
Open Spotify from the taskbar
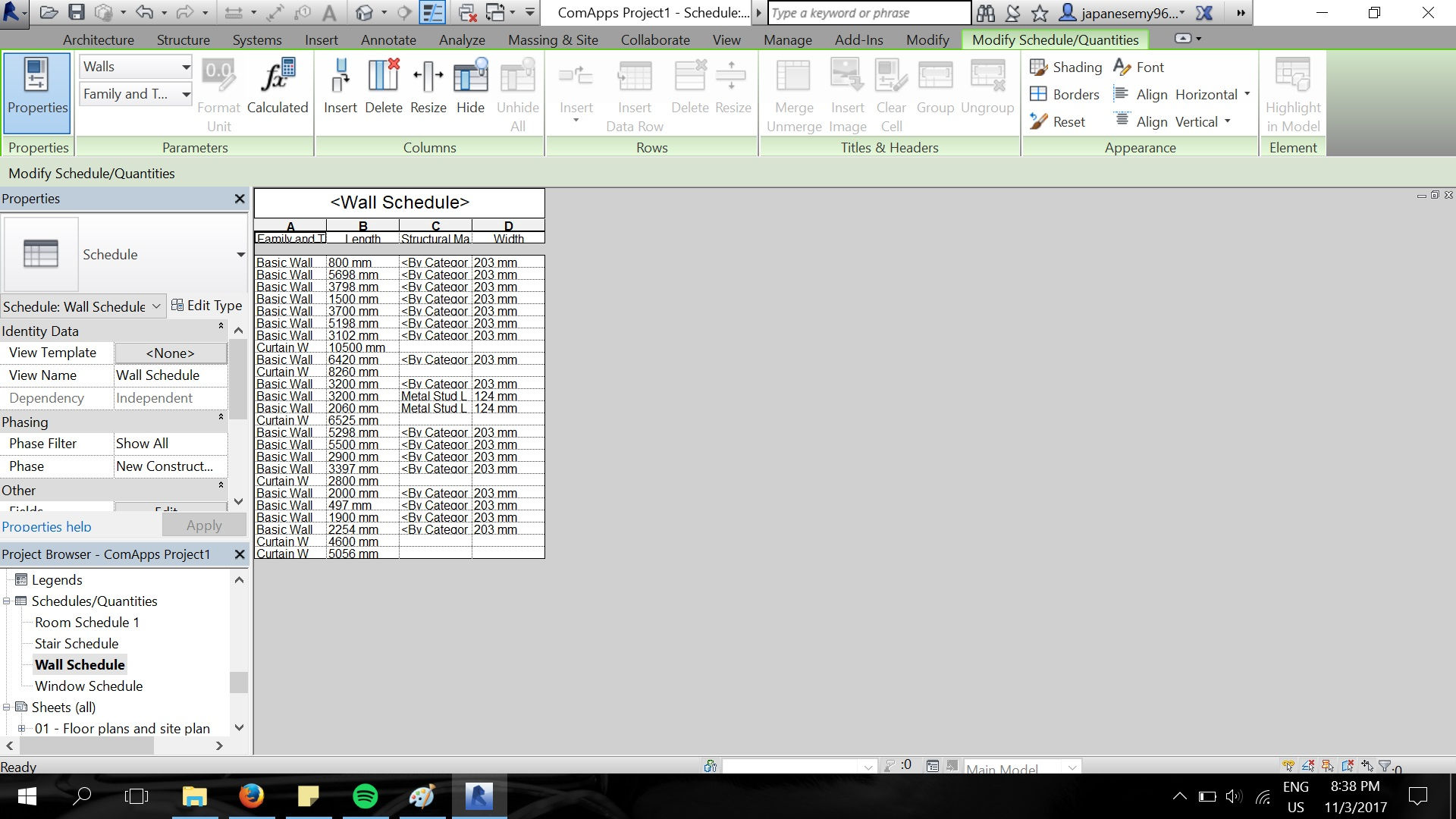tap(366, 796)
